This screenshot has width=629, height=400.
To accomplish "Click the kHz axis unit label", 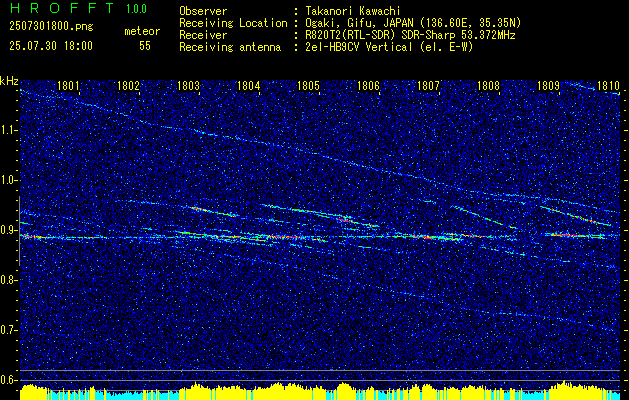I will tap(9, 81).
